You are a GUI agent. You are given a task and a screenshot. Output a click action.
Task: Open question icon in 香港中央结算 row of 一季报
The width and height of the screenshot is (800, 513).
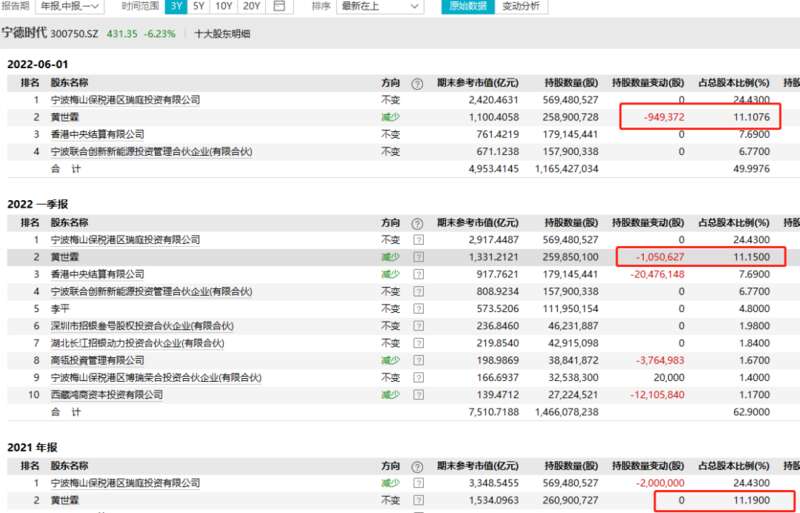[418, 275]
